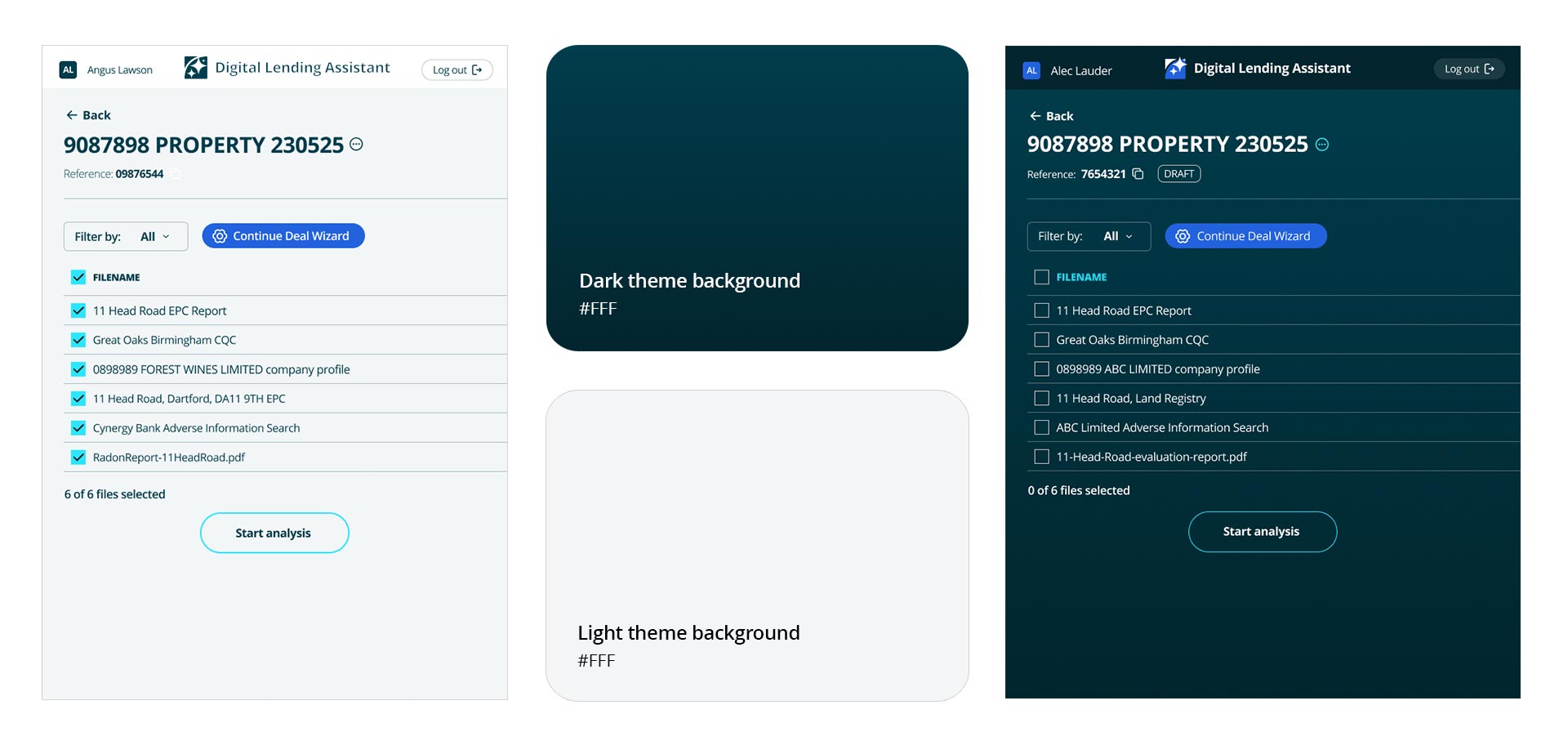1568x741 pixels.
Task: Select the Dark theme background swatch
Action: [x=757, y=198]
